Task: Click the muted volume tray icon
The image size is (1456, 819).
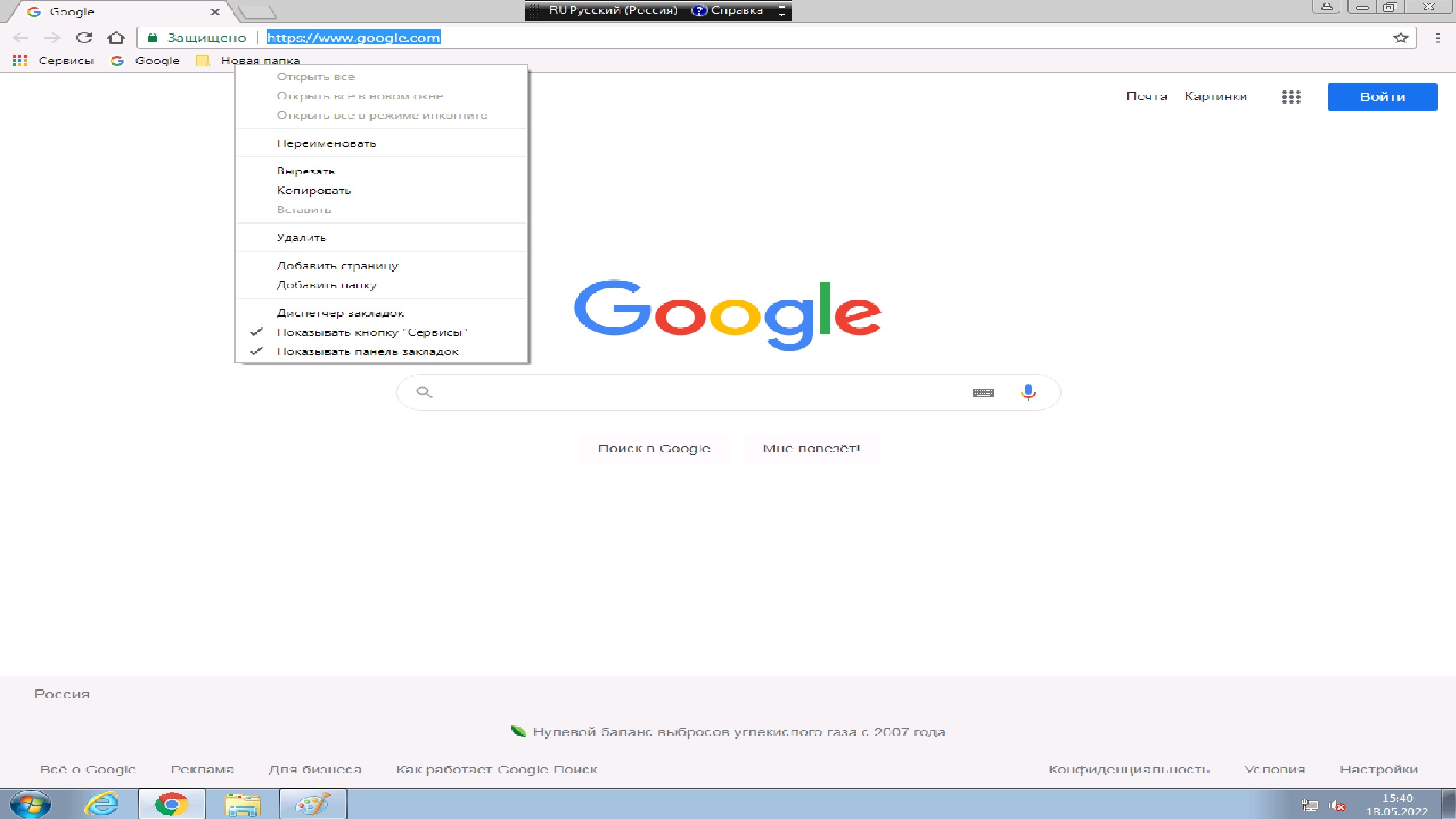Action: (x=1337, y=805)
